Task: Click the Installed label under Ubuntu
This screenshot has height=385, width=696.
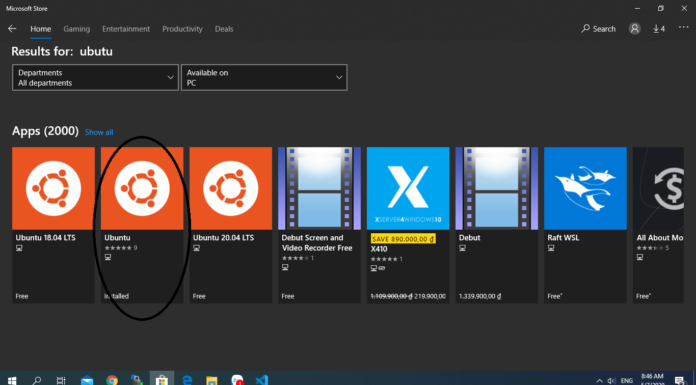Action: coord(117,296)
